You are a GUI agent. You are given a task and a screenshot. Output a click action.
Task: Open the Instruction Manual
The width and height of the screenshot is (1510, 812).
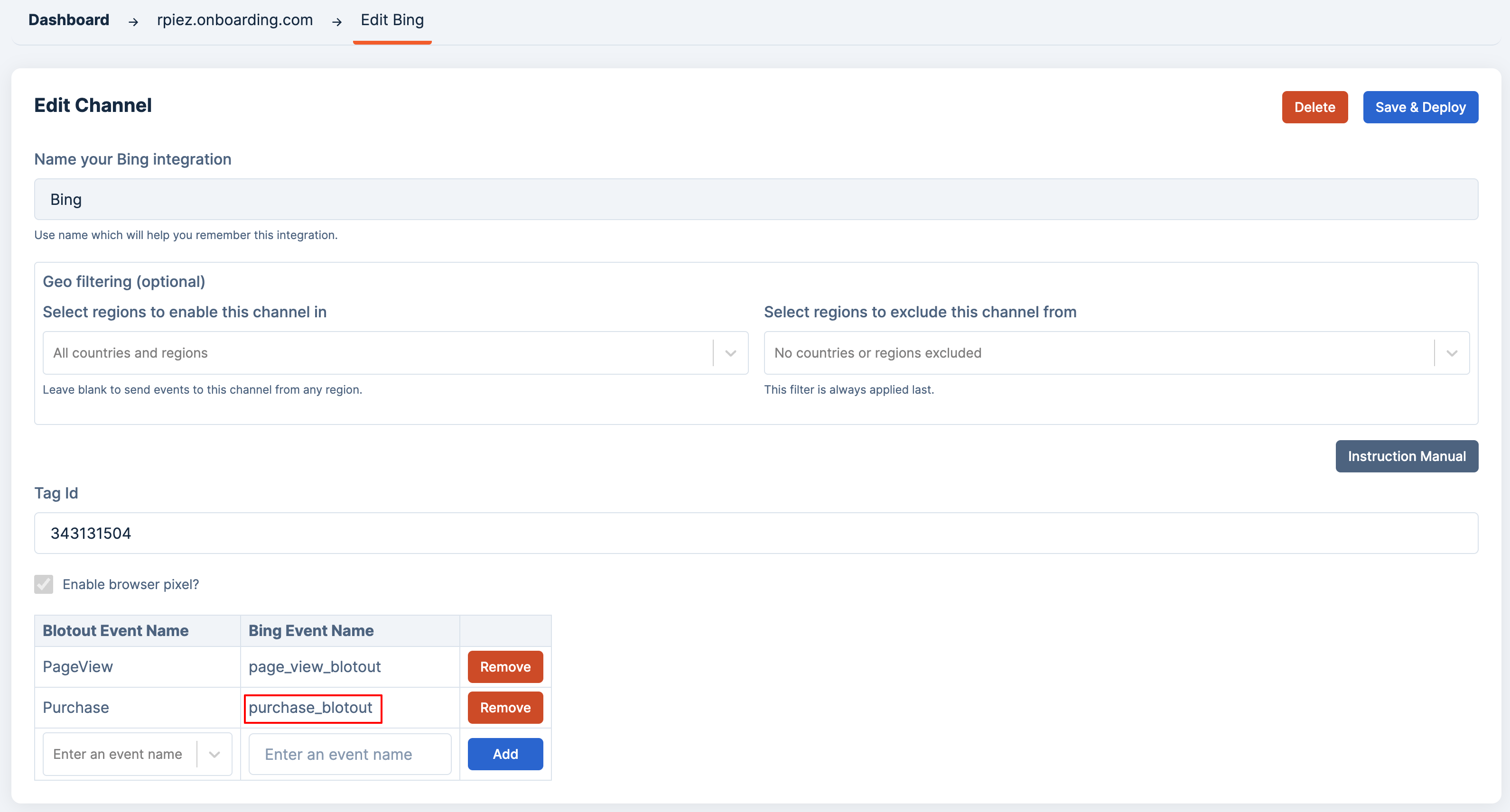click(x=1406, y=456)
